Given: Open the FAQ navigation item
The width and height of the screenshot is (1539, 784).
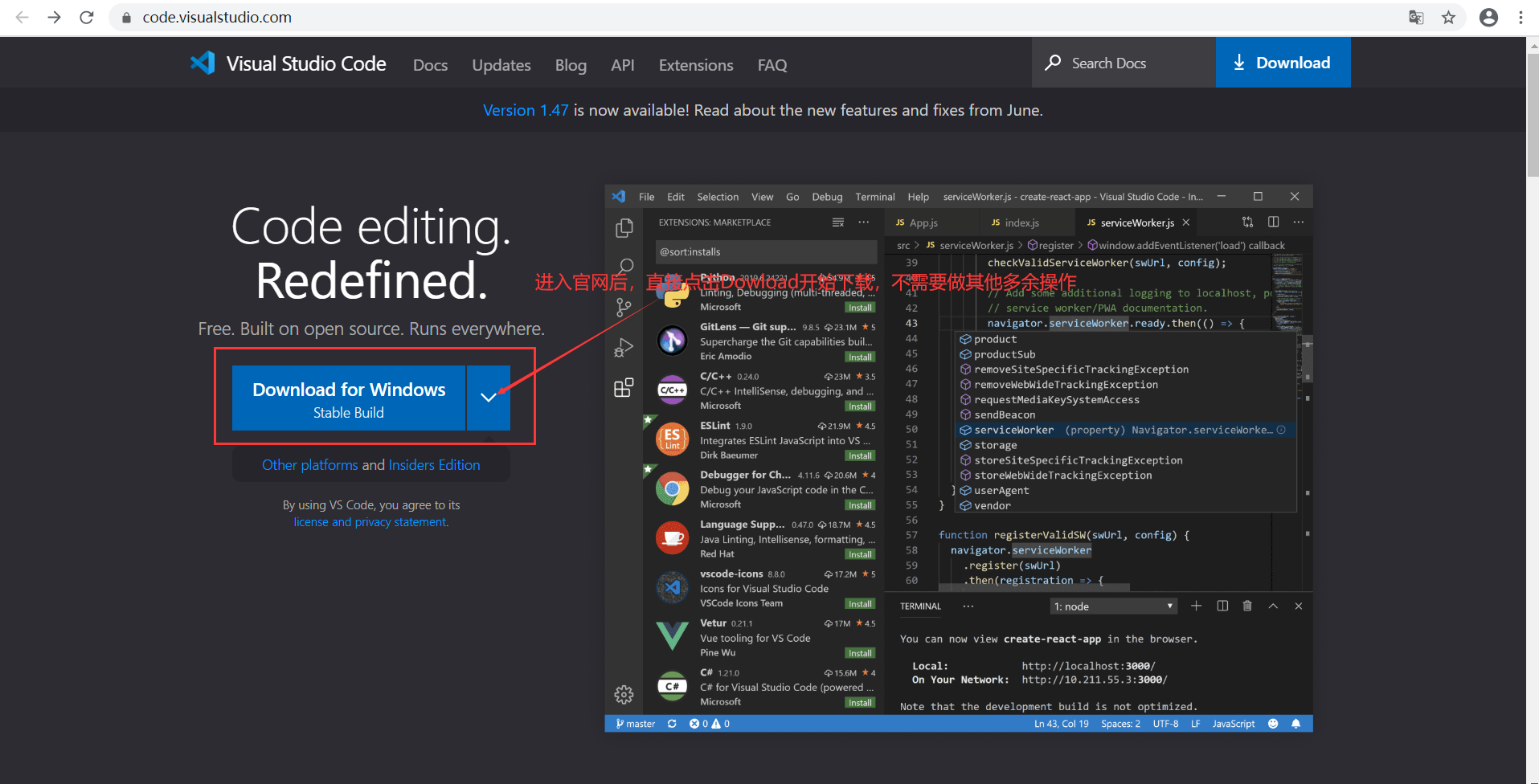Looking at the screenshot, I should point(772,65).
